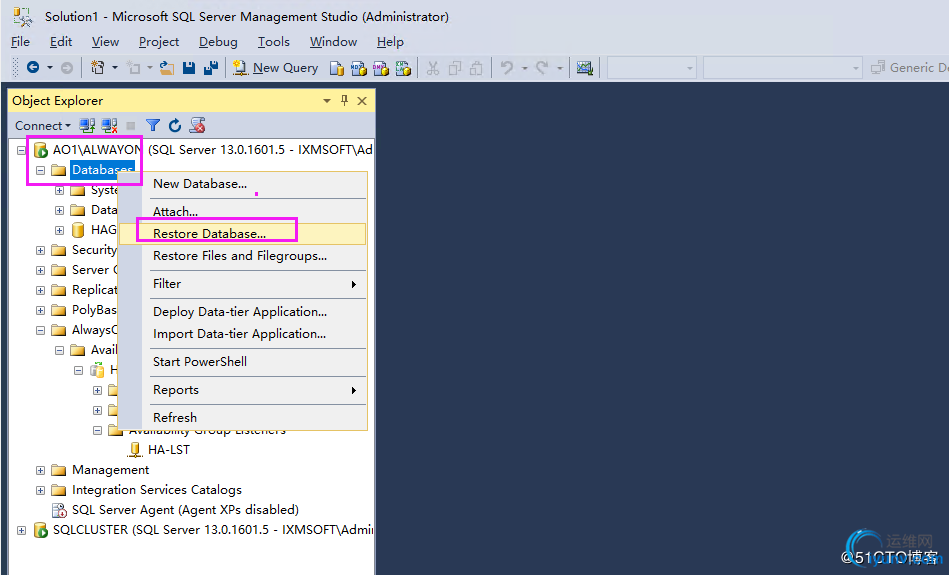Choose Deploy Data-tier Application...

(242, 312)
